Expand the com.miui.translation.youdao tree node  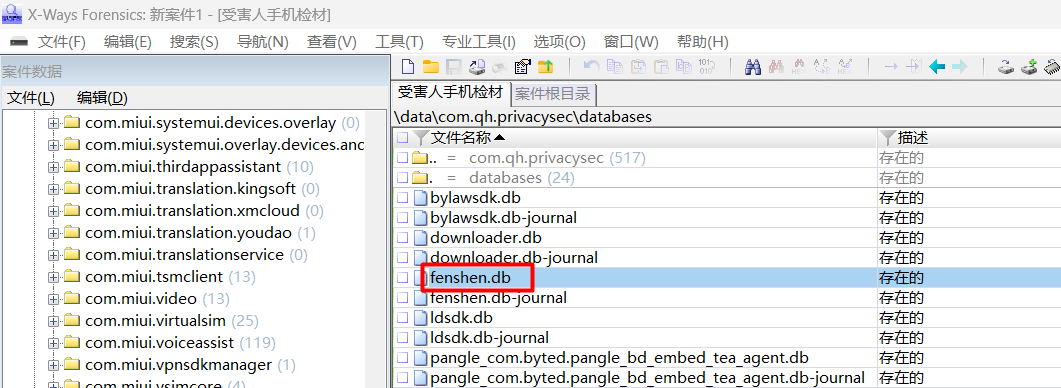pos(53,234)
